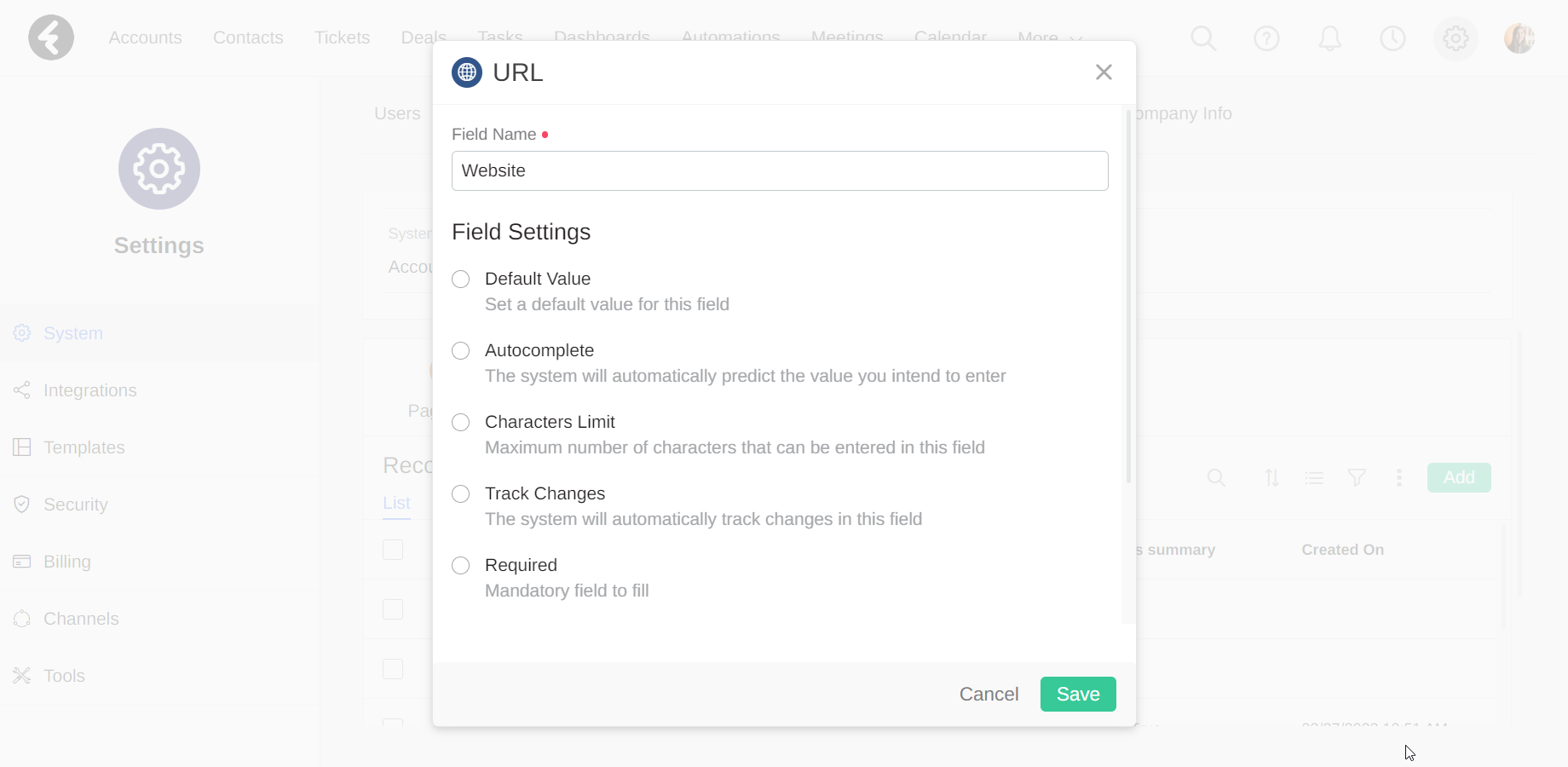The image size is (1568, 767).
Task: Click inside the Field Name input
Action: (779, 170)
